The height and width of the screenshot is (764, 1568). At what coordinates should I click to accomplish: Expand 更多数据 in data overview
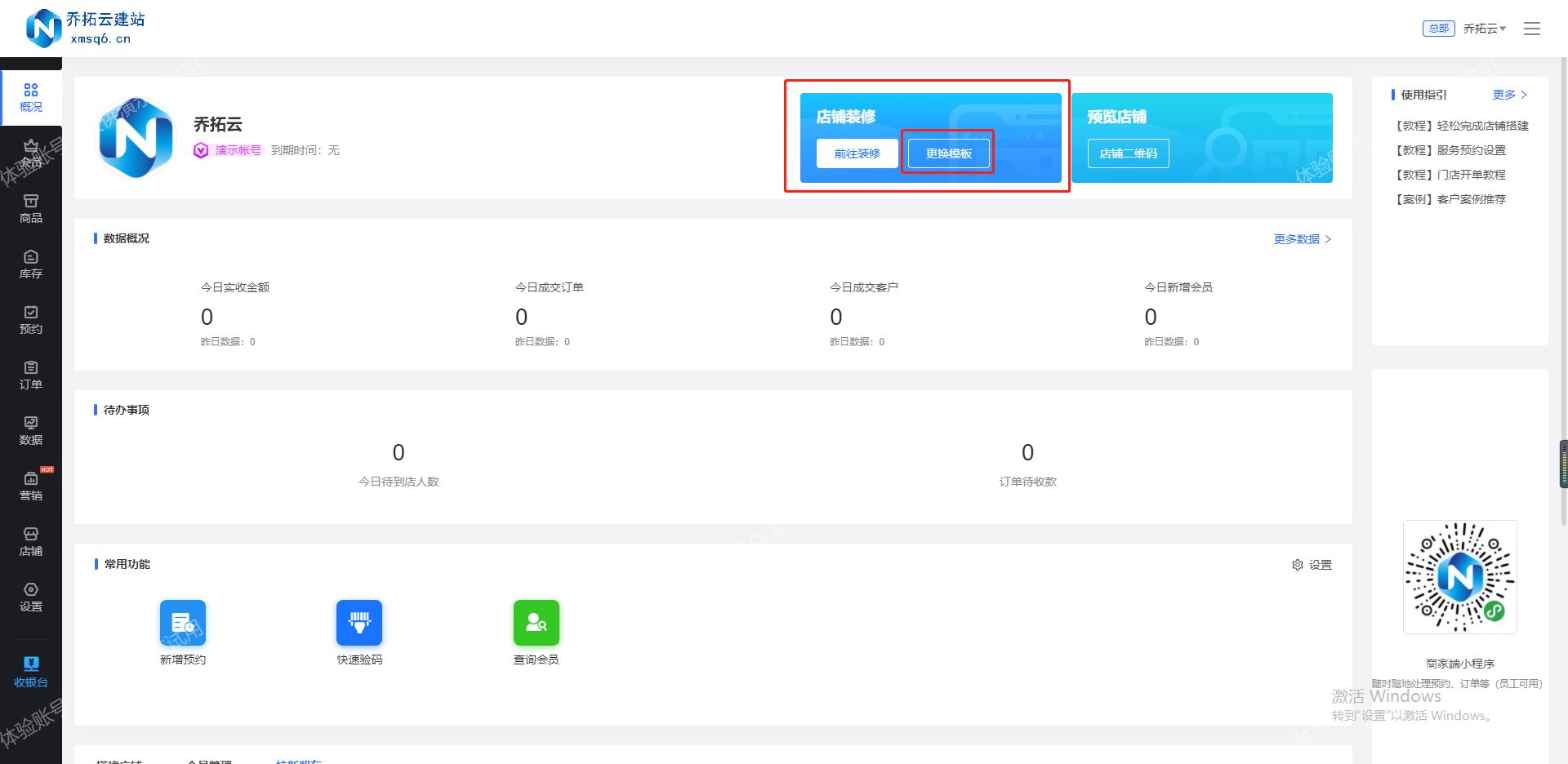click(1302, 239)
